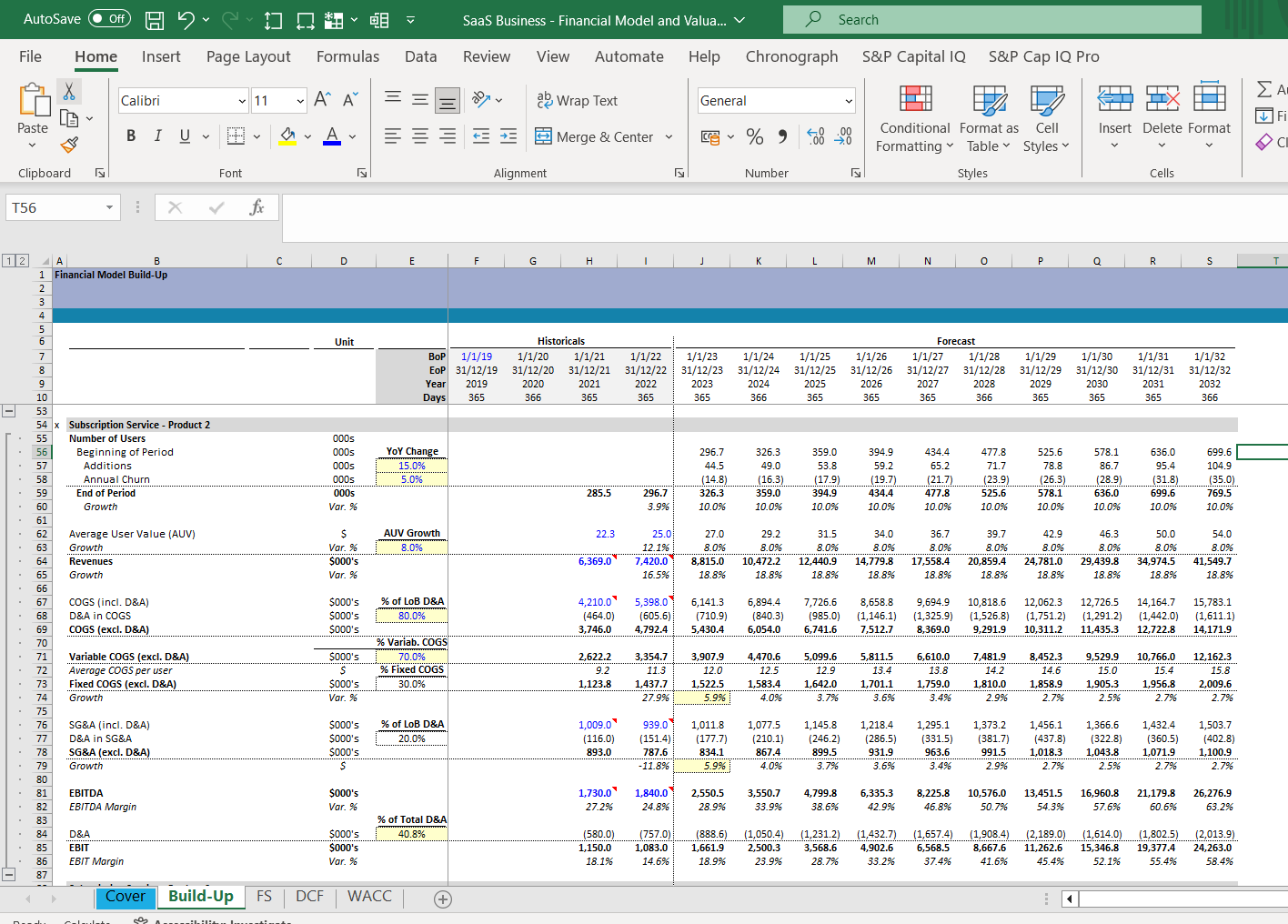Click the Cut scissors icon
1288x924 pixels.
click(x=69, y=92)
